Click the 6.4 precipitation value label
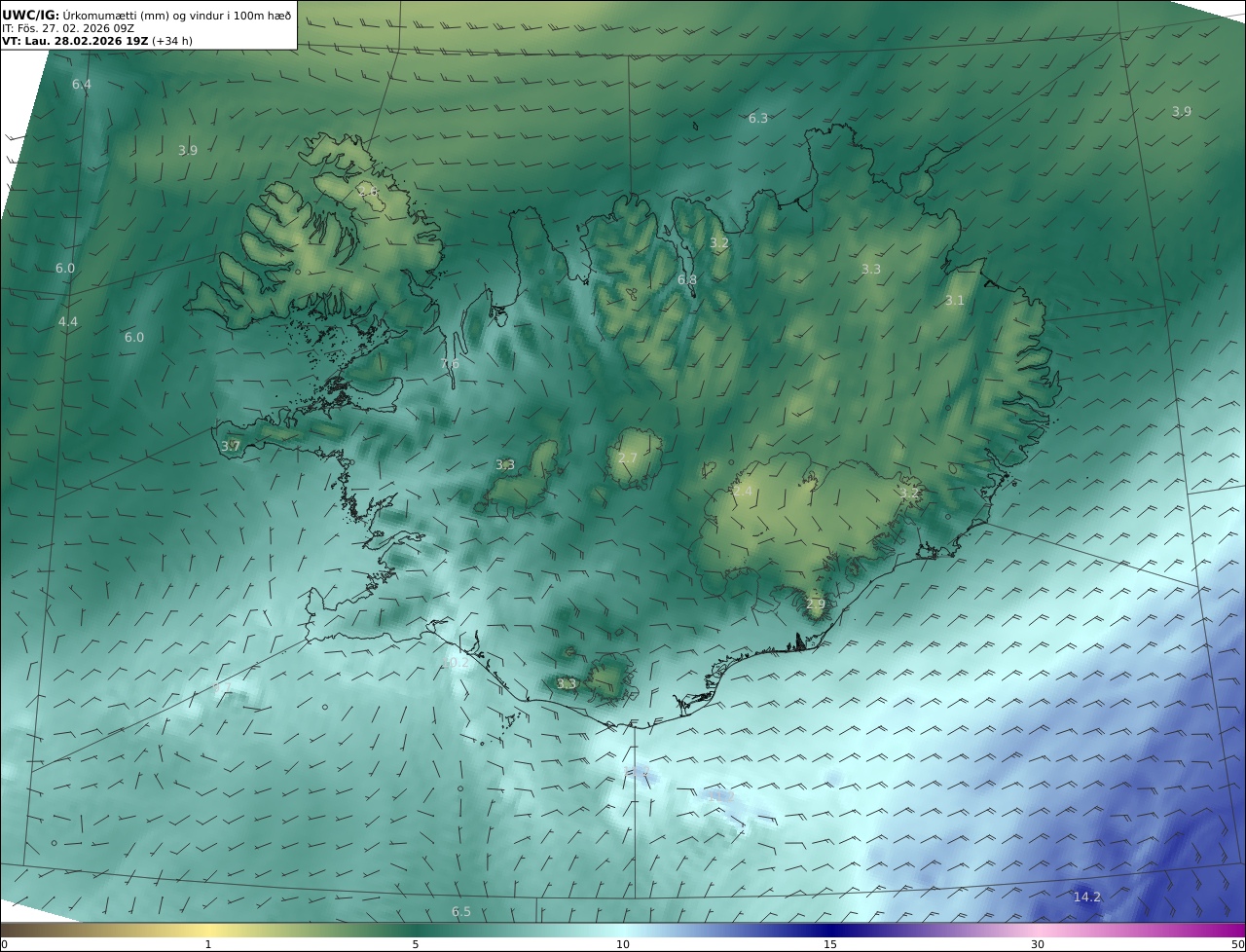This screenshot has width=1246, height=952. coord(82,85)
